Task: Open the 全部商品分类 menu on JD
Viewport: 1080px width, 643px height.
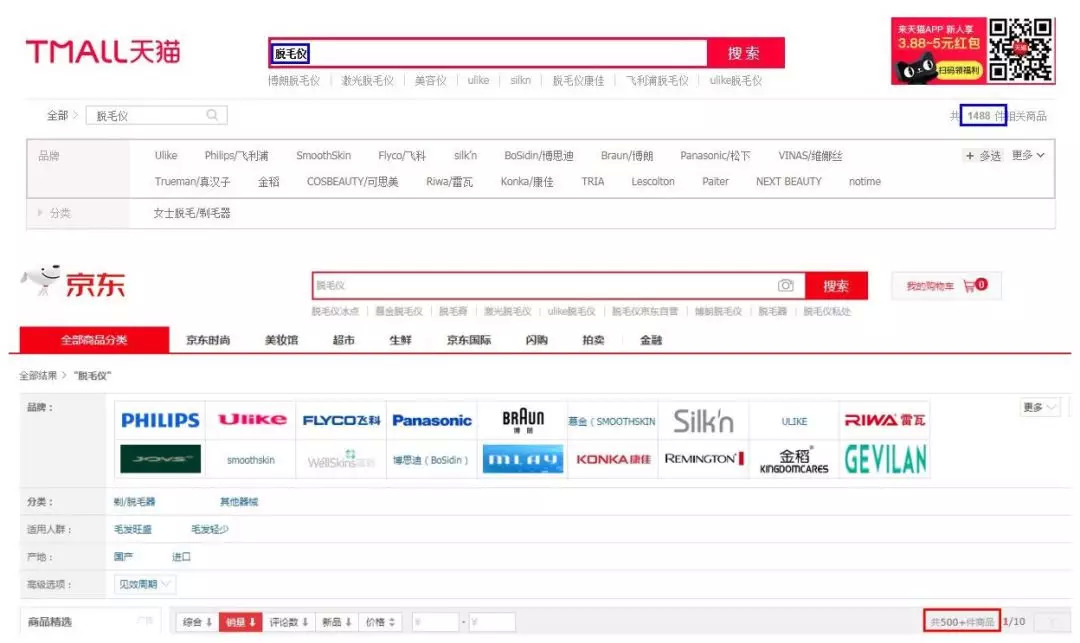Action: (x=94, y=340)
